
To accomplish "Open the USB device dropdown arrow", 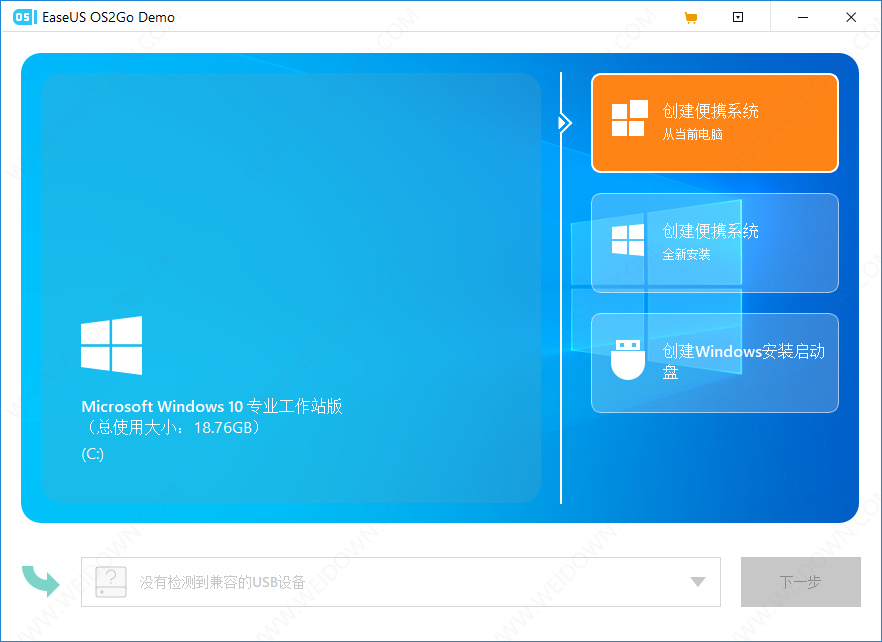I will (698, 582).
